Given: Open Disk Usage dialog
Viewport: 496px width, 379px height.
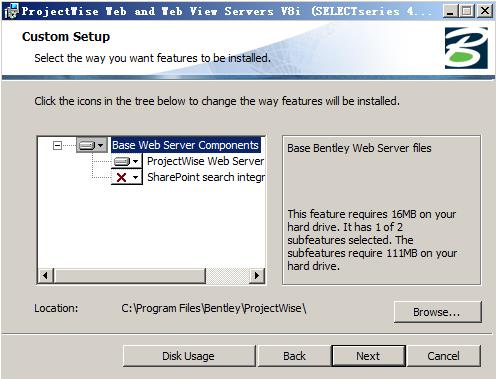Looking at the screenshot, I should click(x=189, y=356).
